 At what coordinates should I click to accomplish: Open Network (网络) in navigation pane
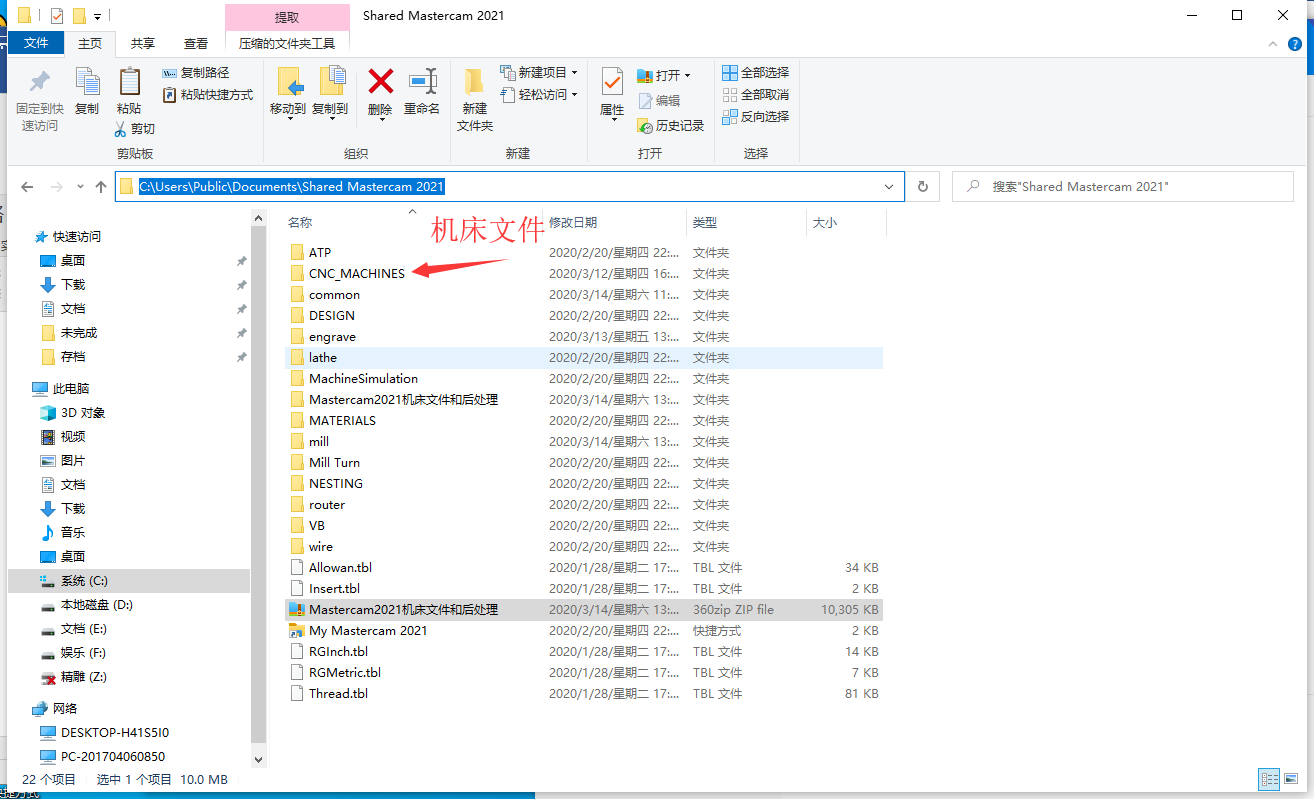[x=64, y=708]
